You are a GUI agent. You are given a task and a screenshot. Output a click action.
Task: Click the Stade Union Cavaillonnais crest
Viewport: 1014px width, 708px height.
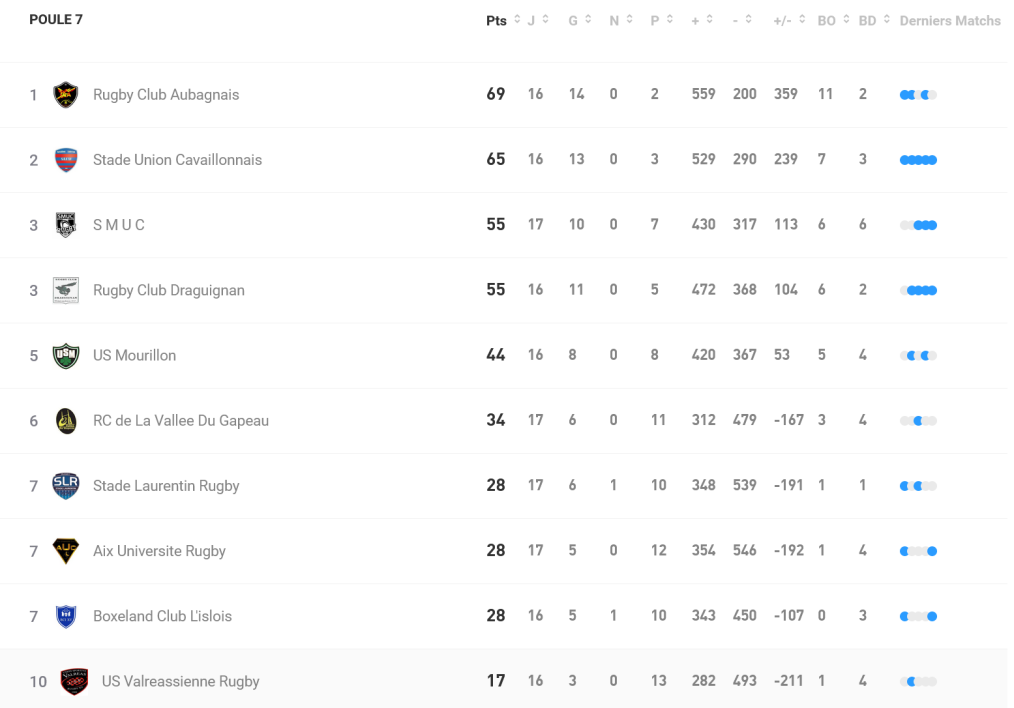pyautogui.click(x=66, y=160)
